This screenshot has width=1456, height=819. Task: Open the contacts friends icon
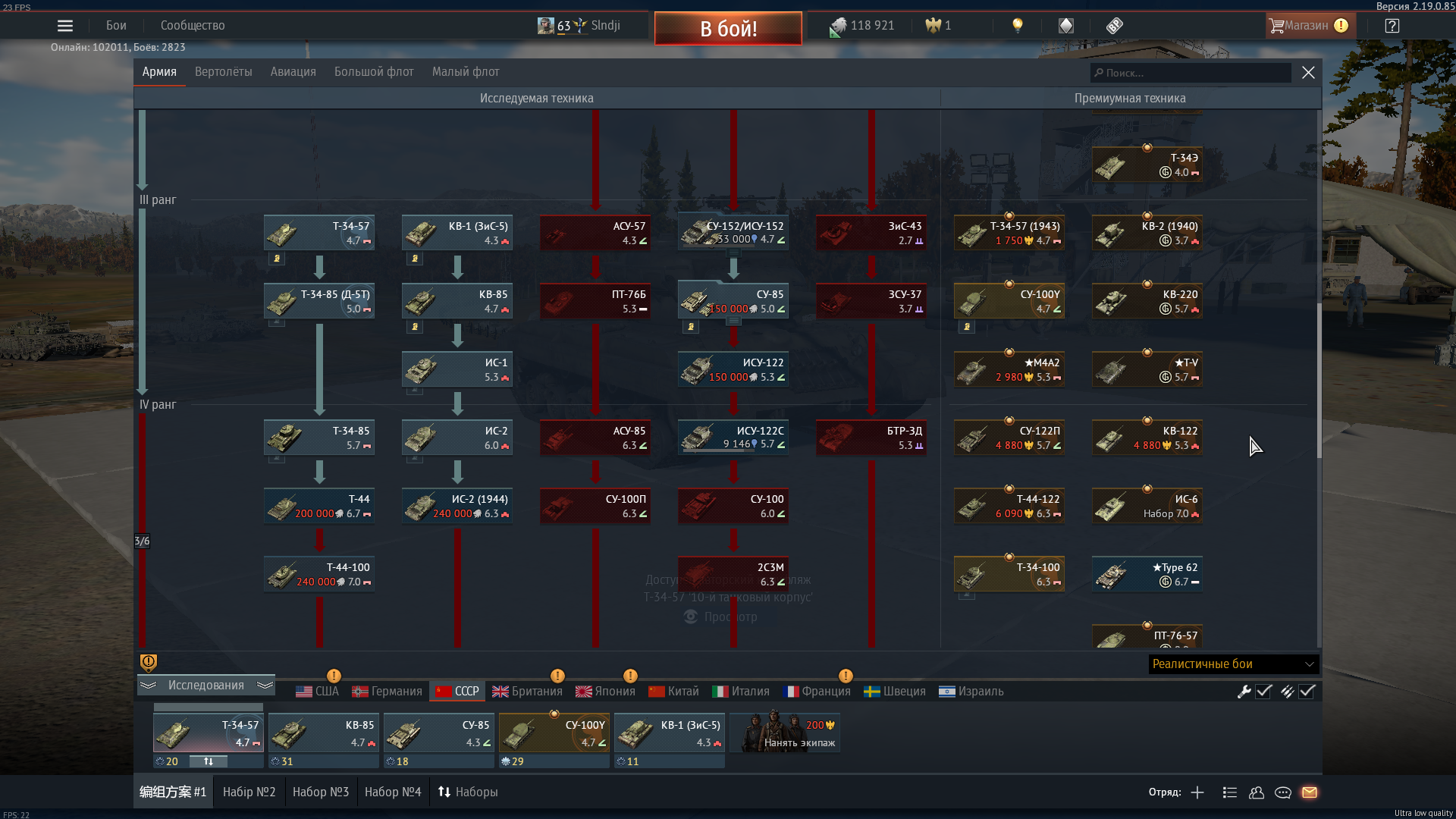point(1257,792)
